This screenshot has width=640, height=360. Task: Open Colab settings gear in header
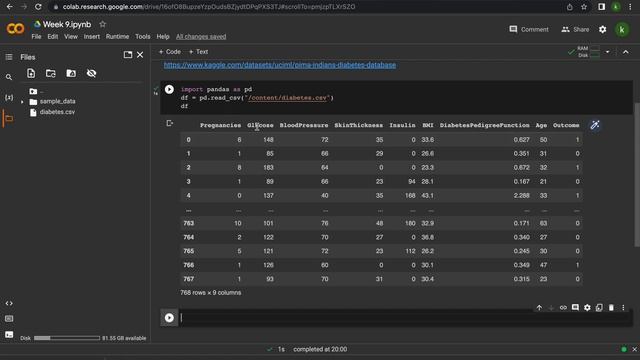602,29
